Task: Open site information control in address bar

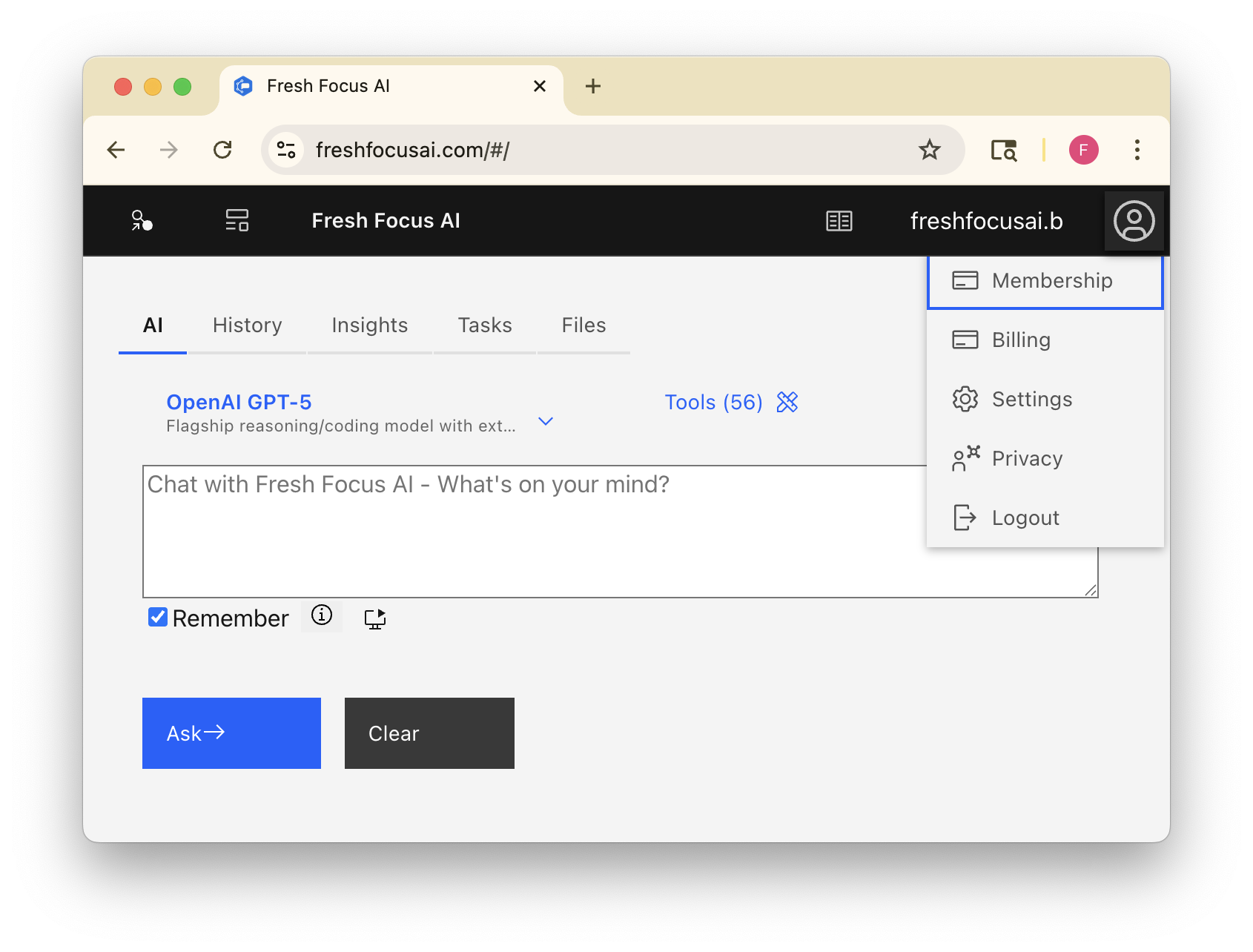Action: [286, 150]
